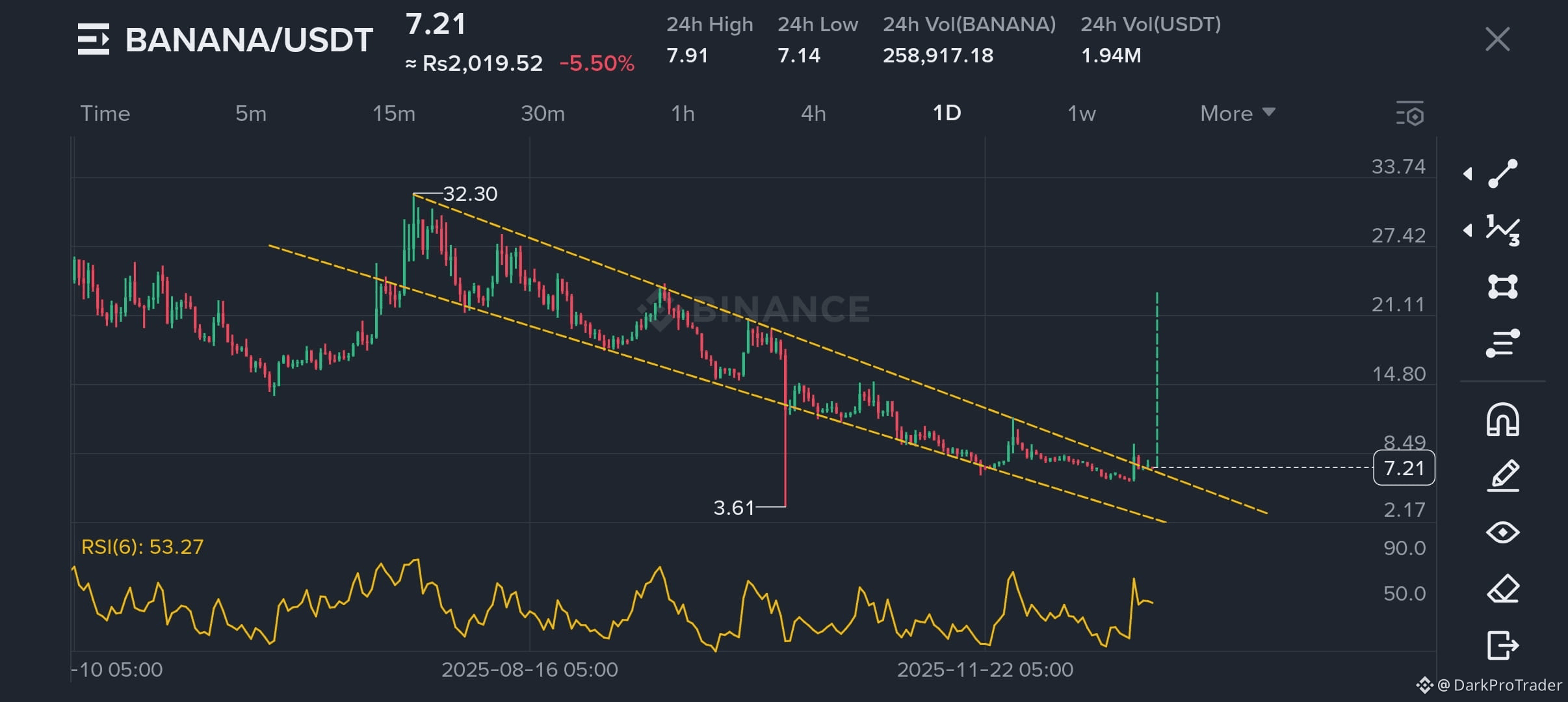This screenshot has height=702, width=1568.
Task: Click the ≈ Rs2,019.52 converted price
Action: pyautogui.click(x=474, y=64)
